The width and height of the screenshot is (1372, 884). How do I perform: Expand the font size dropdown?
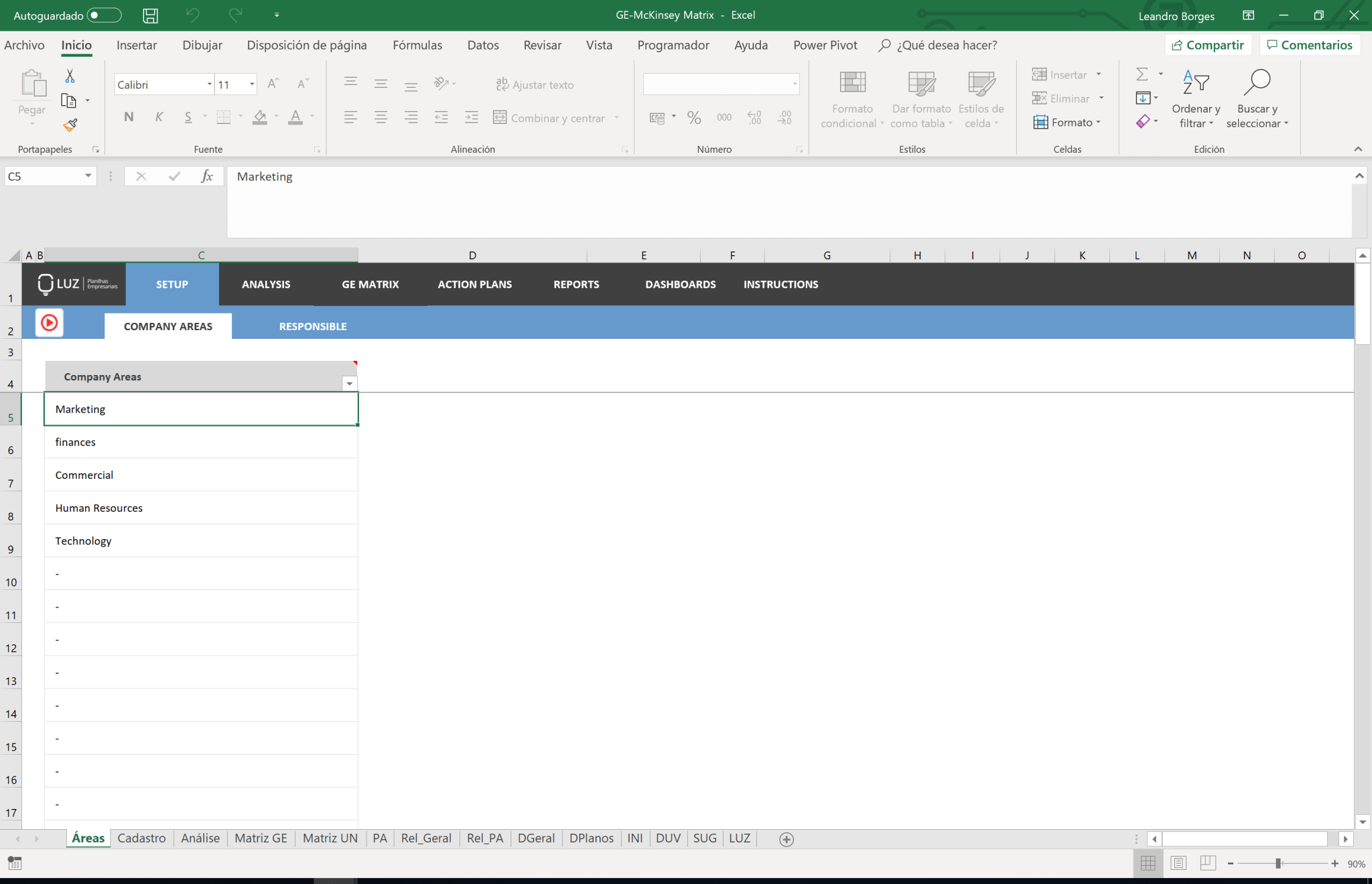[x=251, y=84]
